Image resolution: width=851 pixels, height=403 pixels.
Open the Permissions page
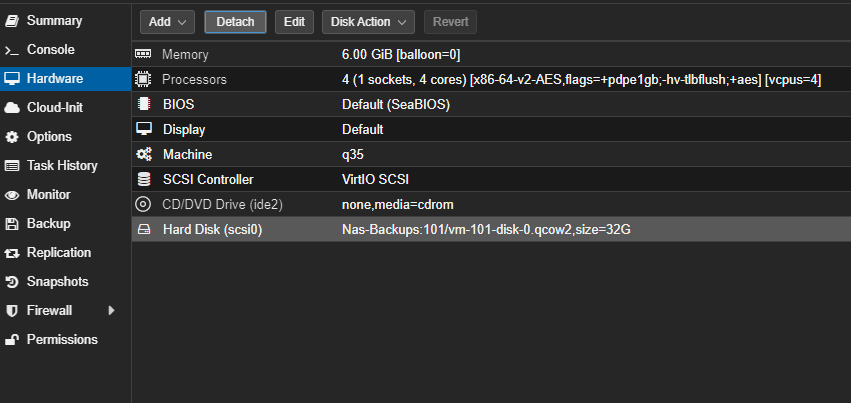(x=62, y=340)
